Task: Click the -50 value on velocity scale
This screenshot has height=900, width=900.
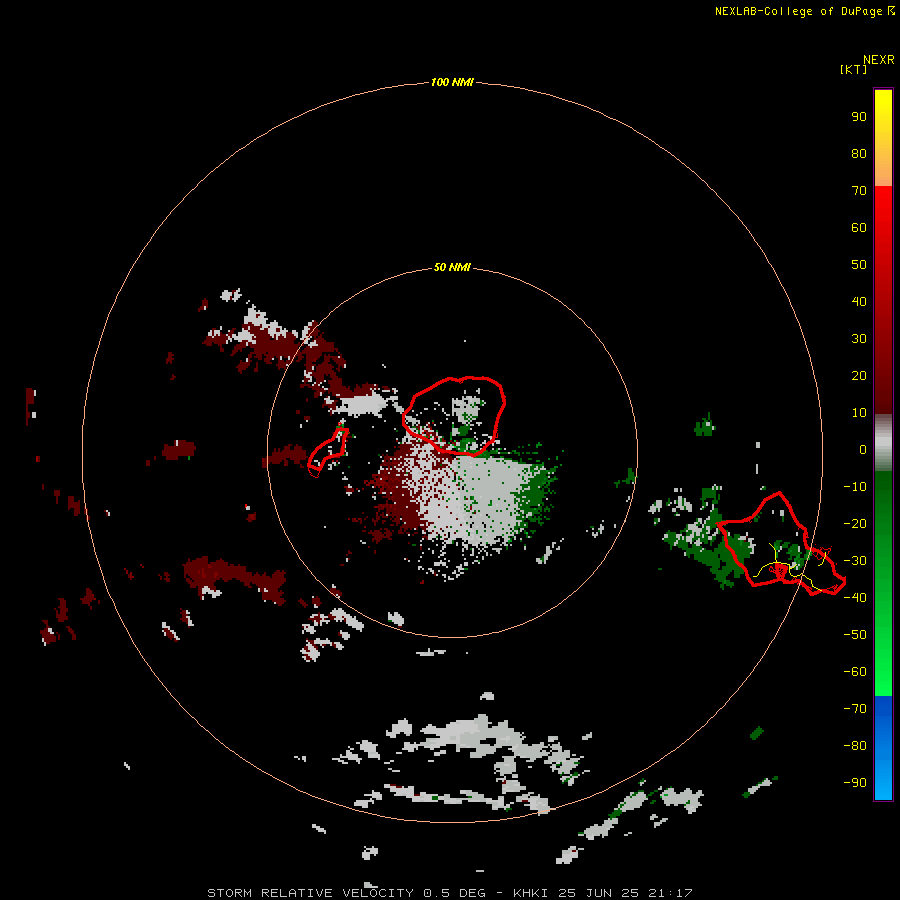Action: click(855, 635)
